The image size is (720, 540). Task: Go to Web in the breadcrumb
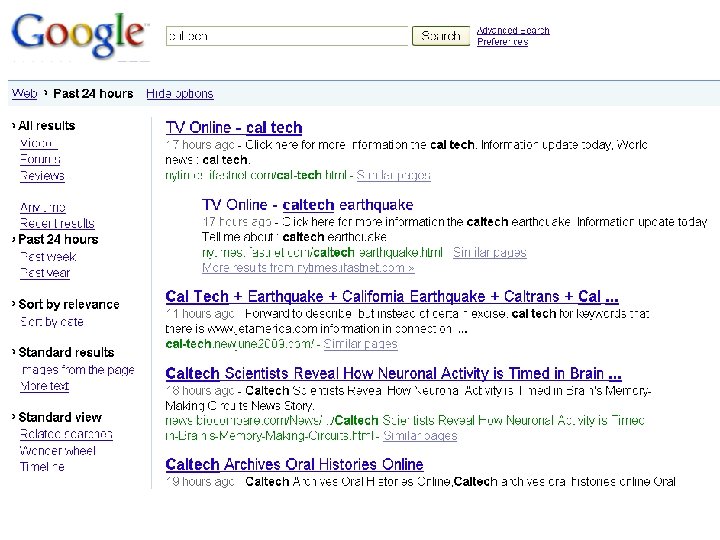point(24,93)
